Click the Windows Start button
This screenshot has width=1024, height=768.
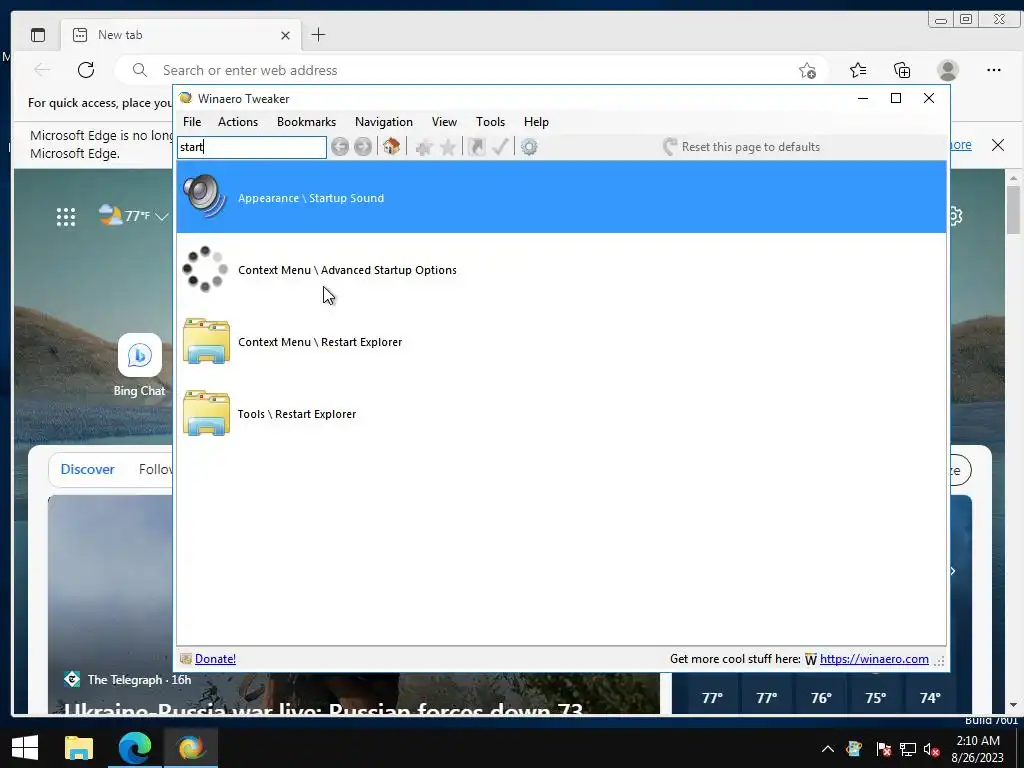pyautogui.click(x=25, y=748)
